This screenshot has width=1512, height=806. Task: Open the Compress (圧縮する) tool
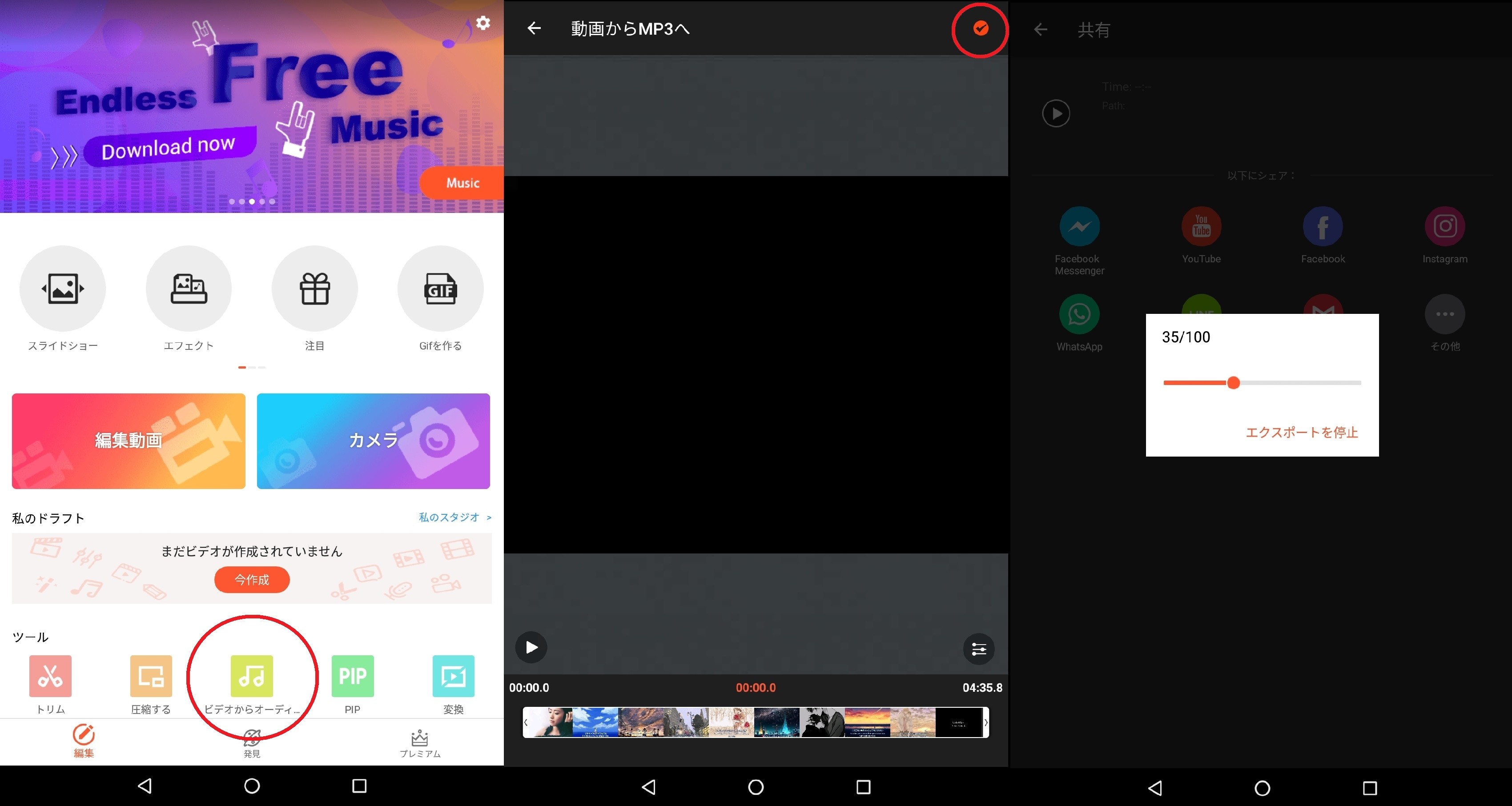151,676
